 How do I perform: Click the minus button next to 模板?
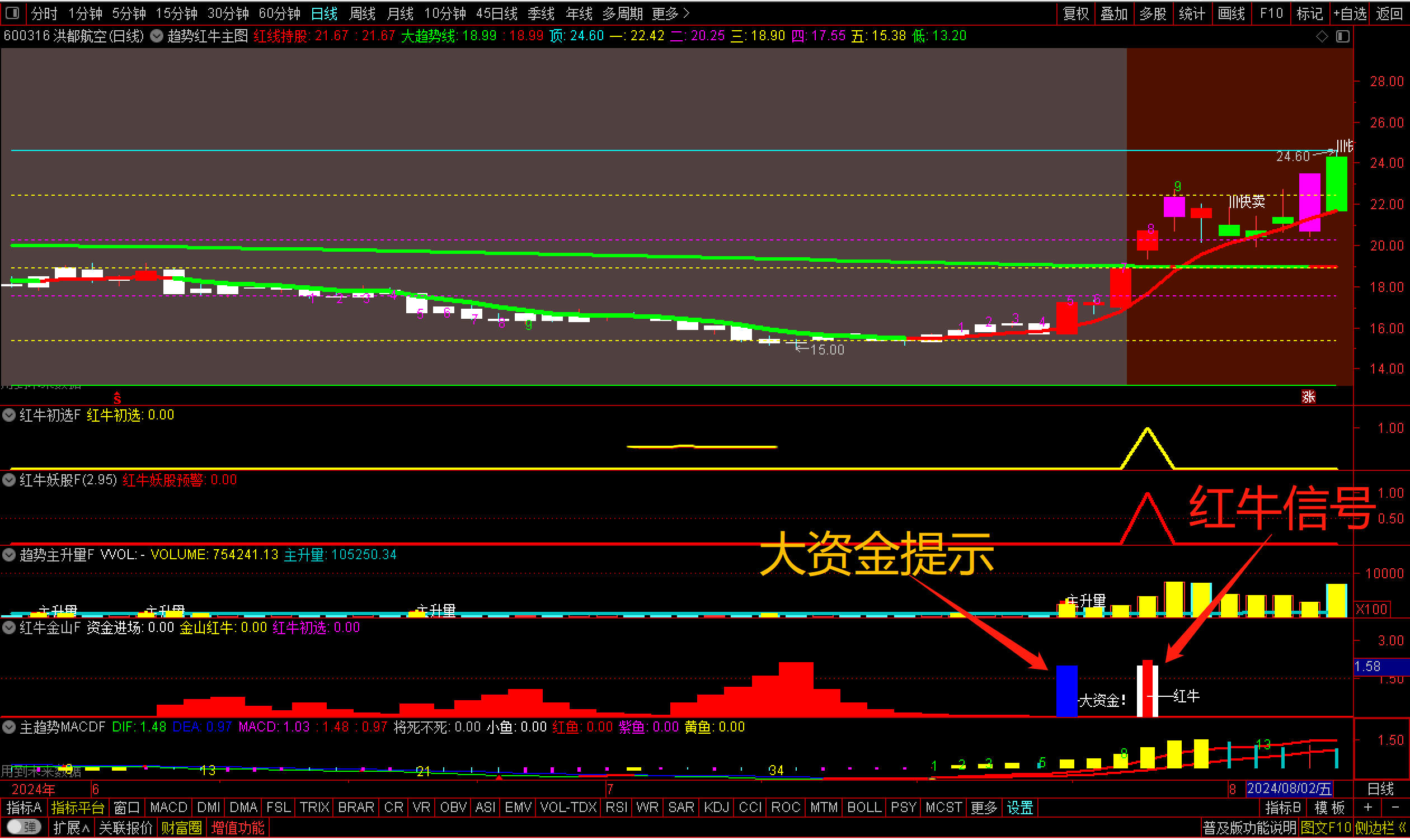tap(1395, 807)
